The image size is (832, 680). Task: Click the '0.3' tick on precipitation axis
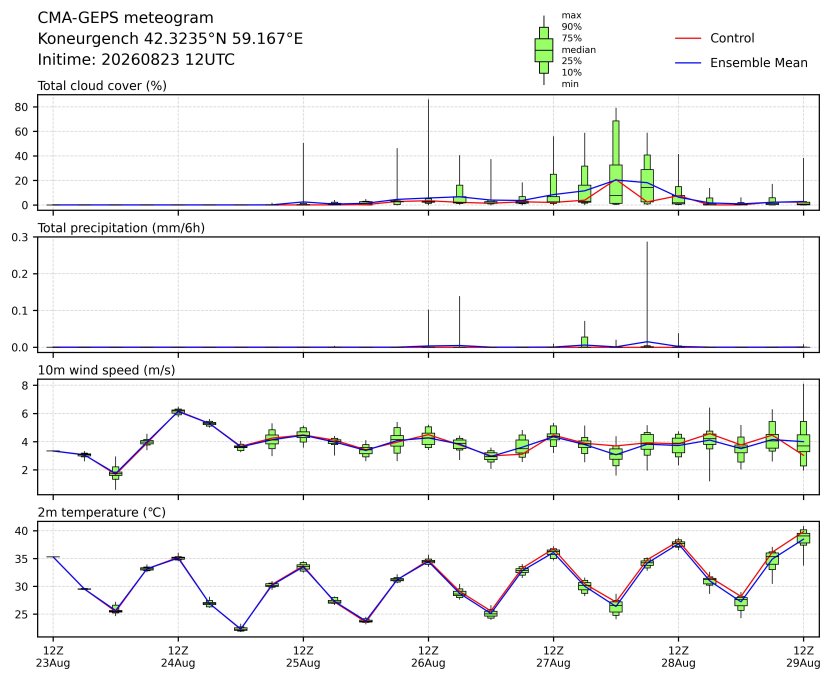pos(20,237)
